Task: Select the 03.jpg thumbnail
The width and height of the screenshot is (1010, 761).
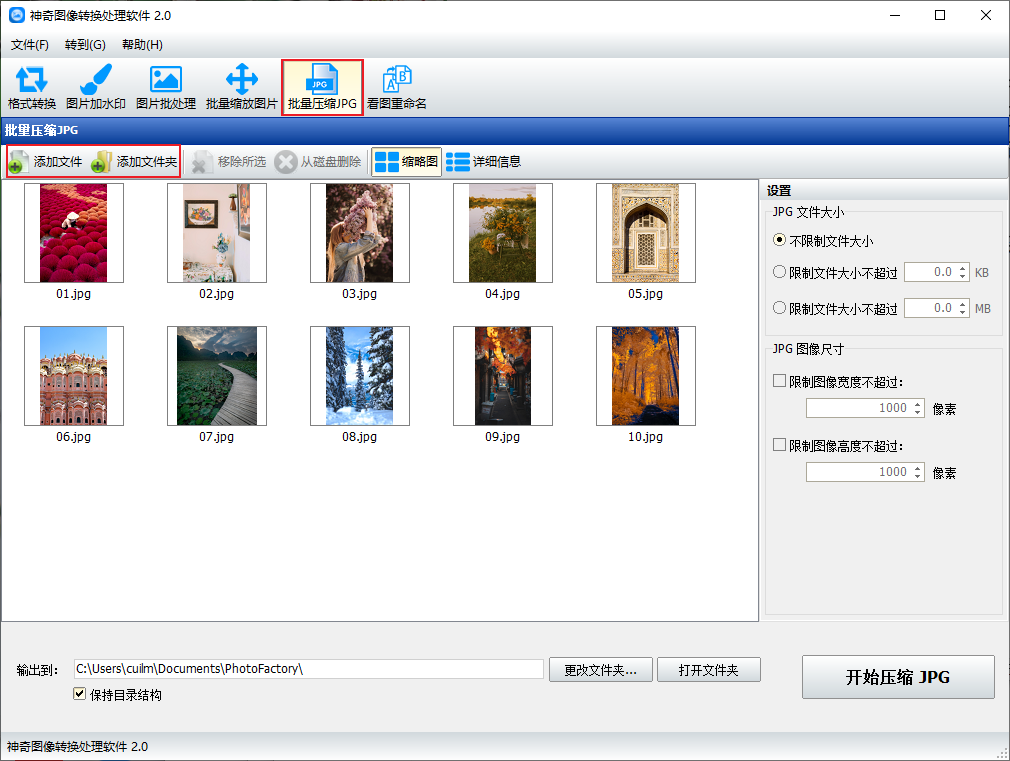Action: click(359, 233)
